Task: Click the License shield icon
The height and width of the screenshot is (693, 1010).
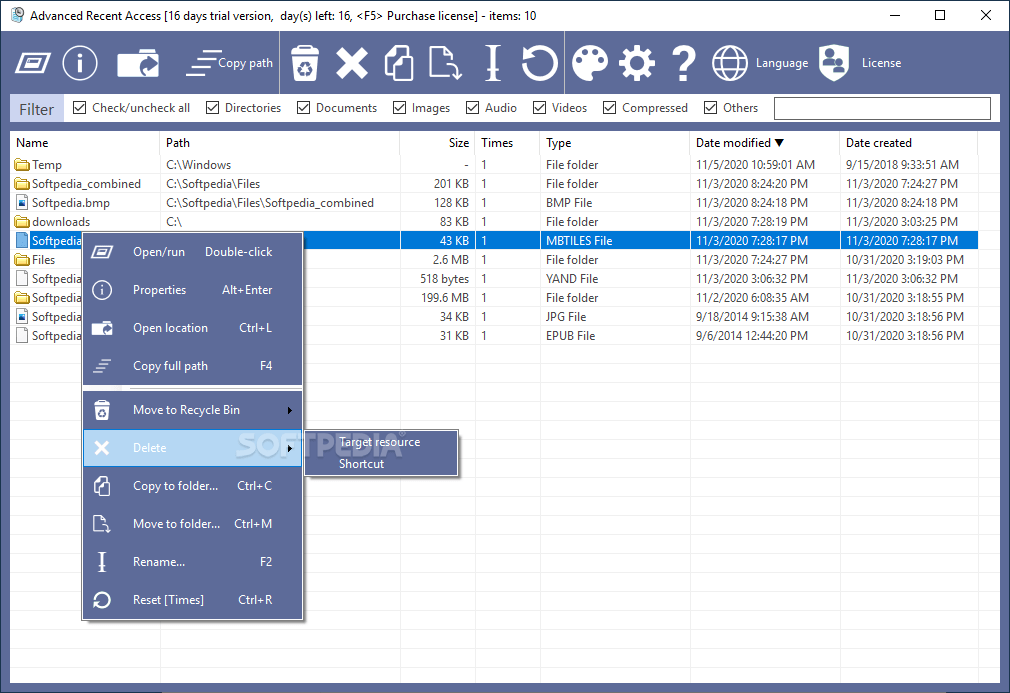Action: coord(834,63)
